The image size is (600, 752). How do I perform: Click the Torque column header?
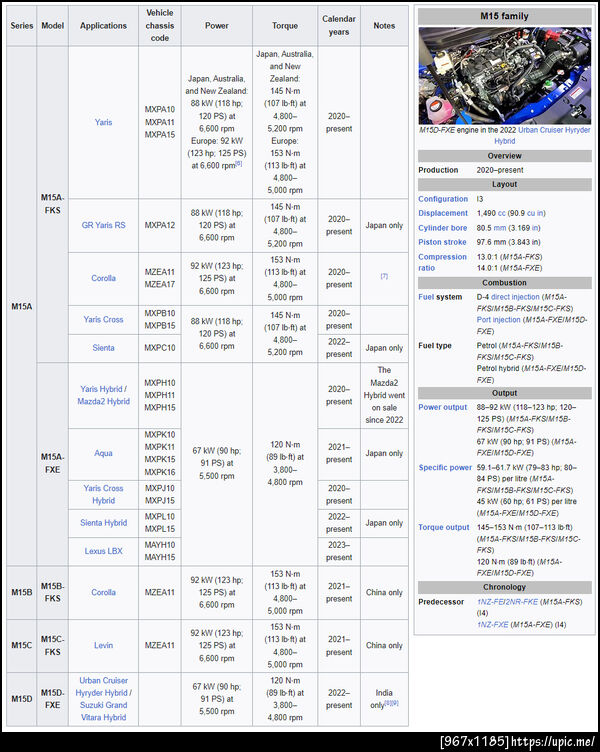pos(285,26)
